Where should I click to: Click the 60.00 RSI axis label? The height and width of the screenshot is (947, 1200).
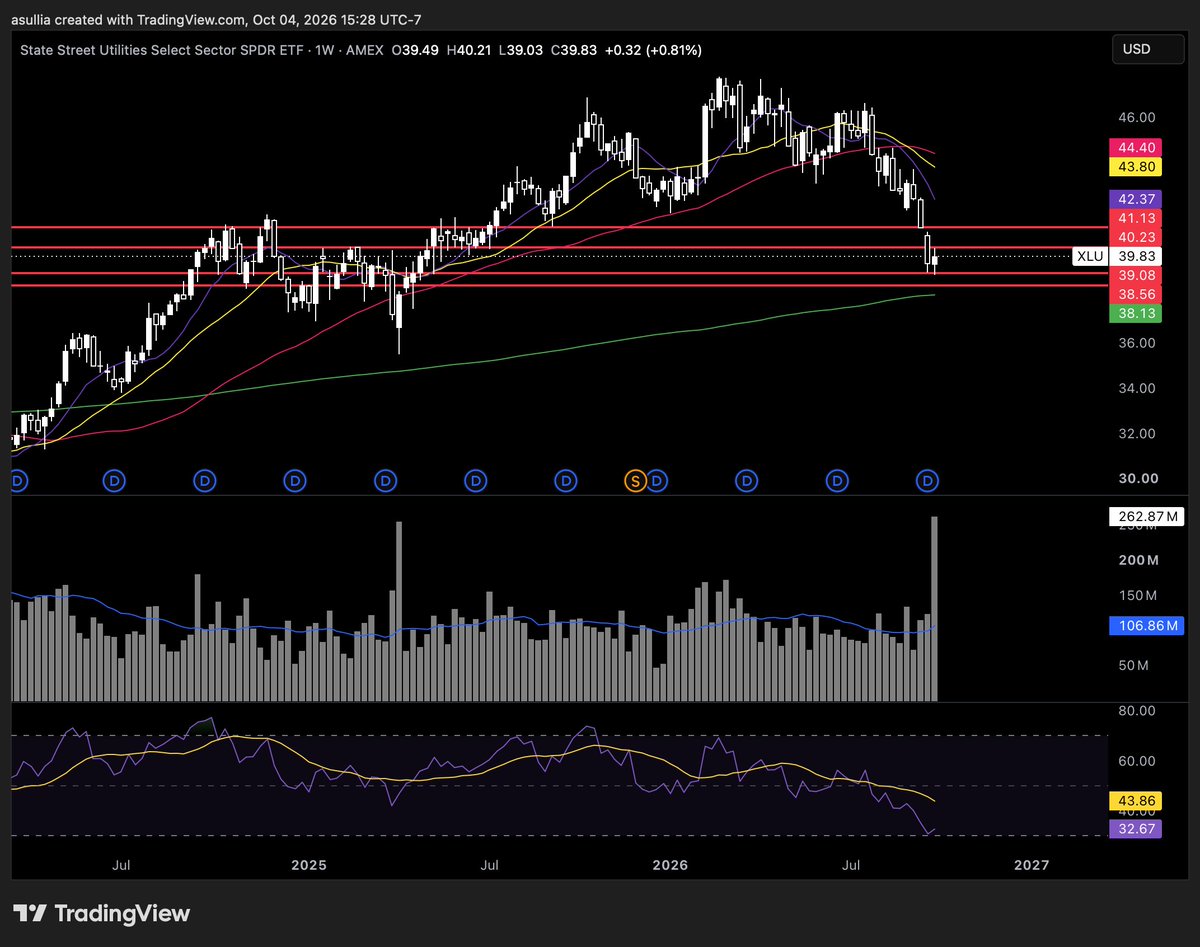1139,761
